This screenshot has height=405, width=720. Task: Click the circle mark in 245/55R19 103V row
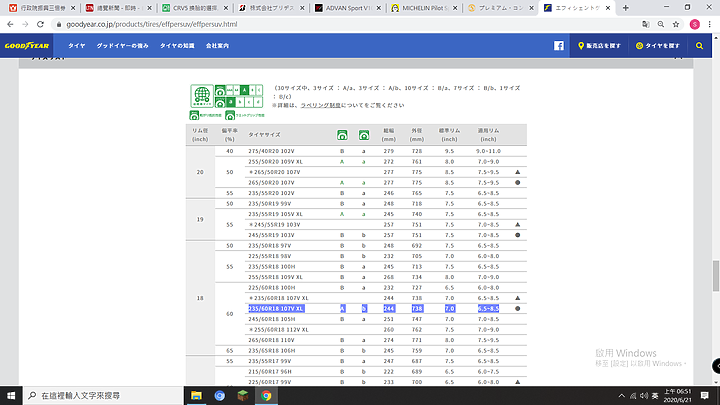click(518, 235)
